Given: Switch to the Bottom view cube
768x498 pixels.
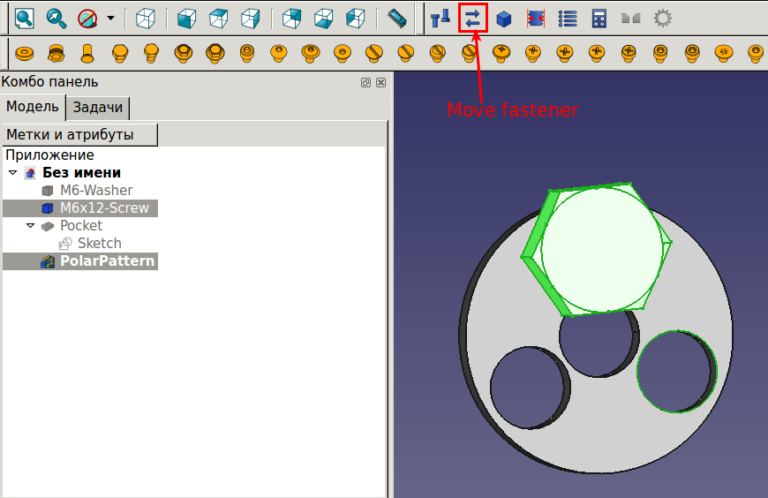Looking at the screenshot, I should coord(323,19).
